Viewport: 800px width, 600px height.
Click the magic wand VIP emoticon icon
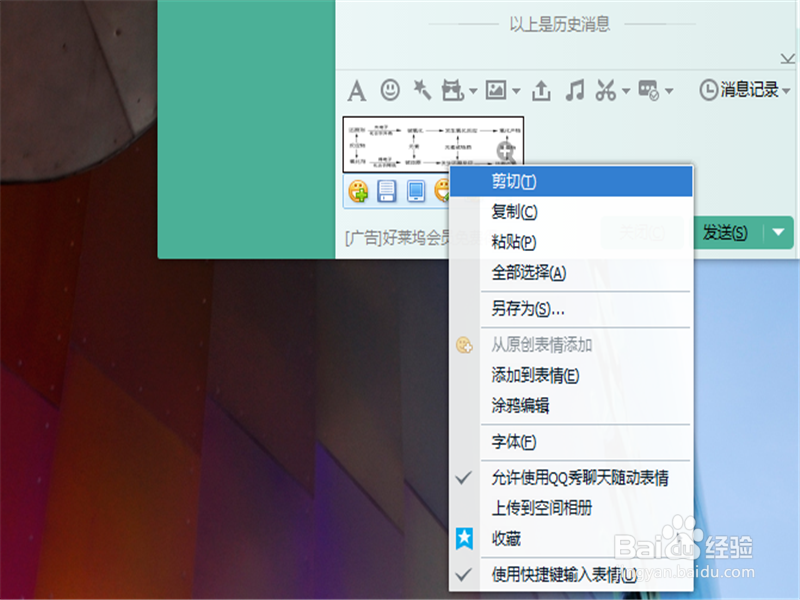click(421, 90)
